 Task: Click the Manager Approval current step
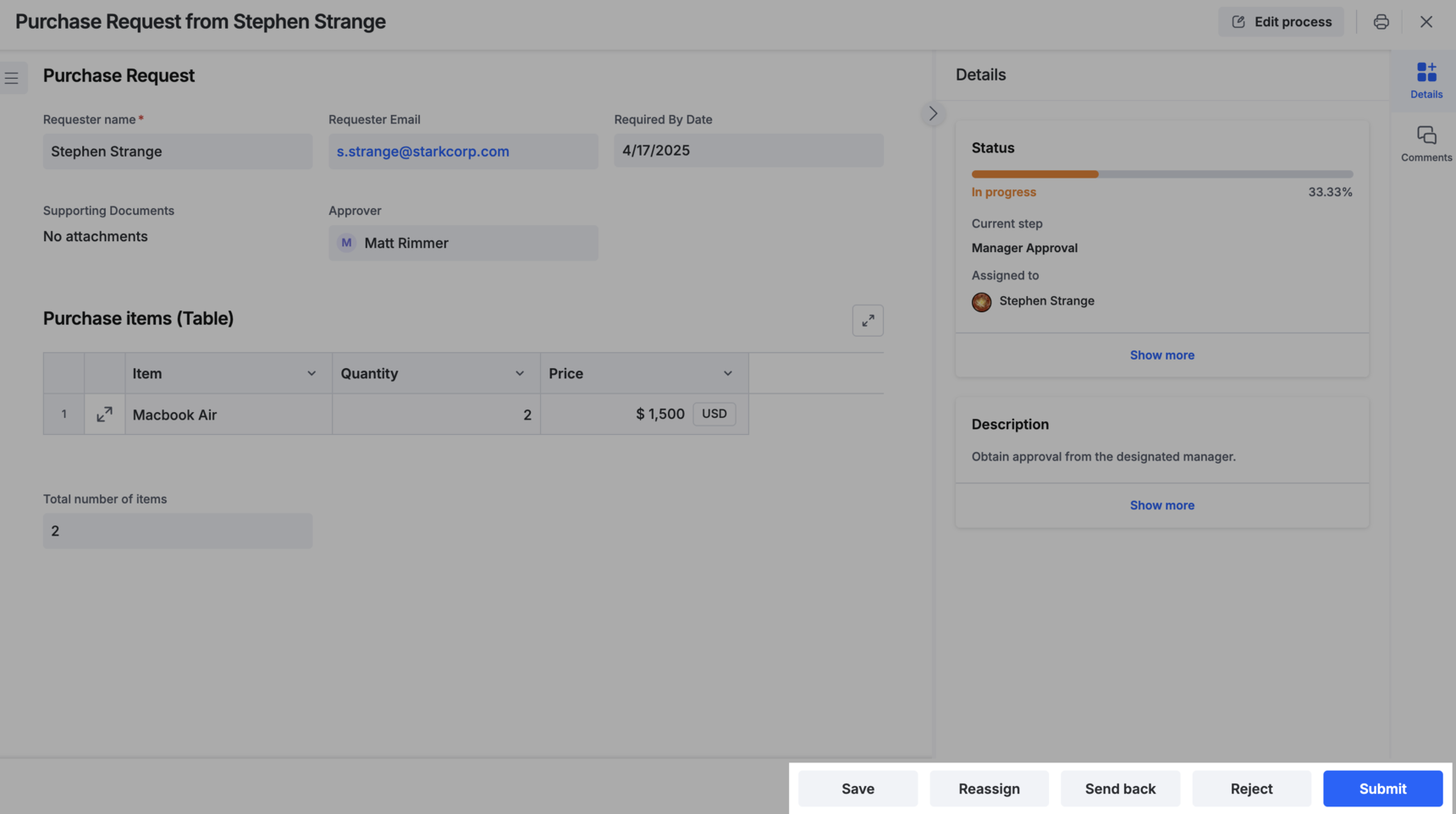tap(1024, 248)
